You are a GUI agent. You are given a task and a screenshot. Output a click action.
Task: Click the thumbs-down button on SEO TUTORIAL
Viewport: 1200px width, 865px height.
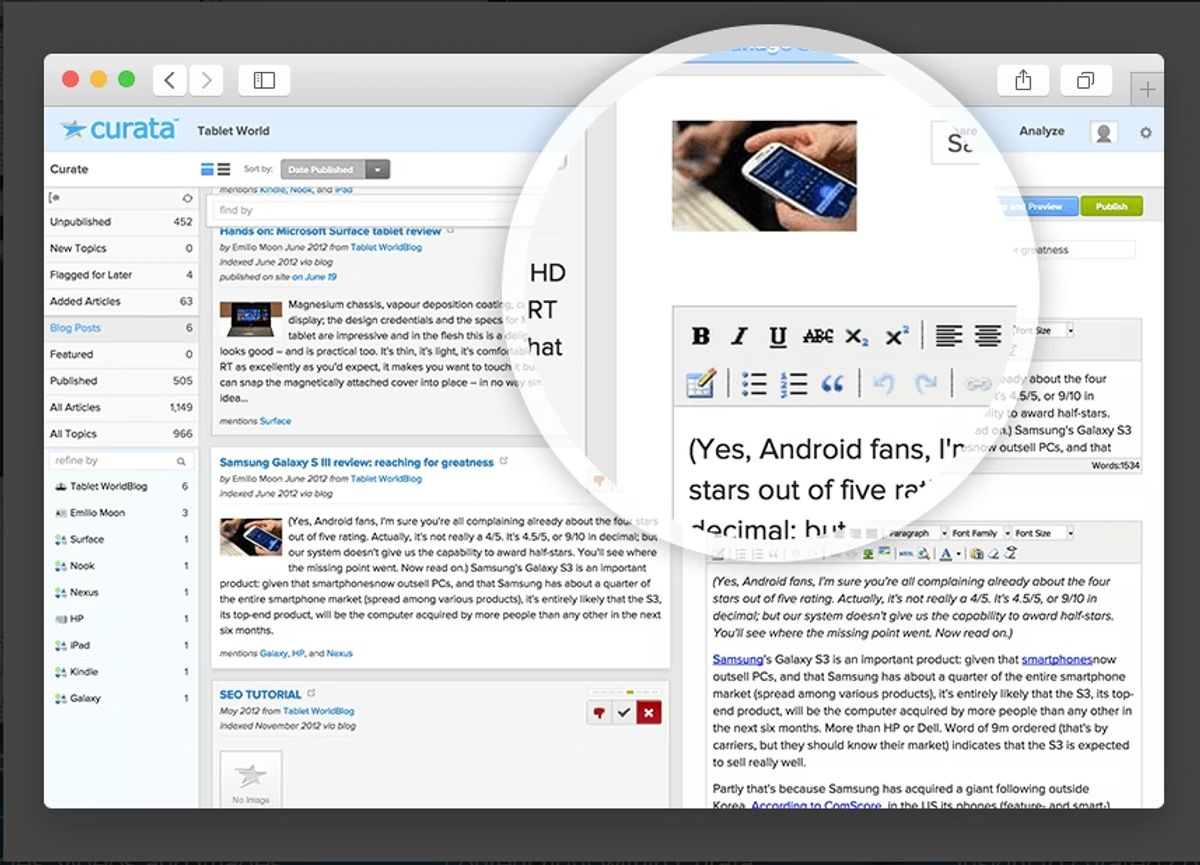pyautogui.click(x=600, y=712)
